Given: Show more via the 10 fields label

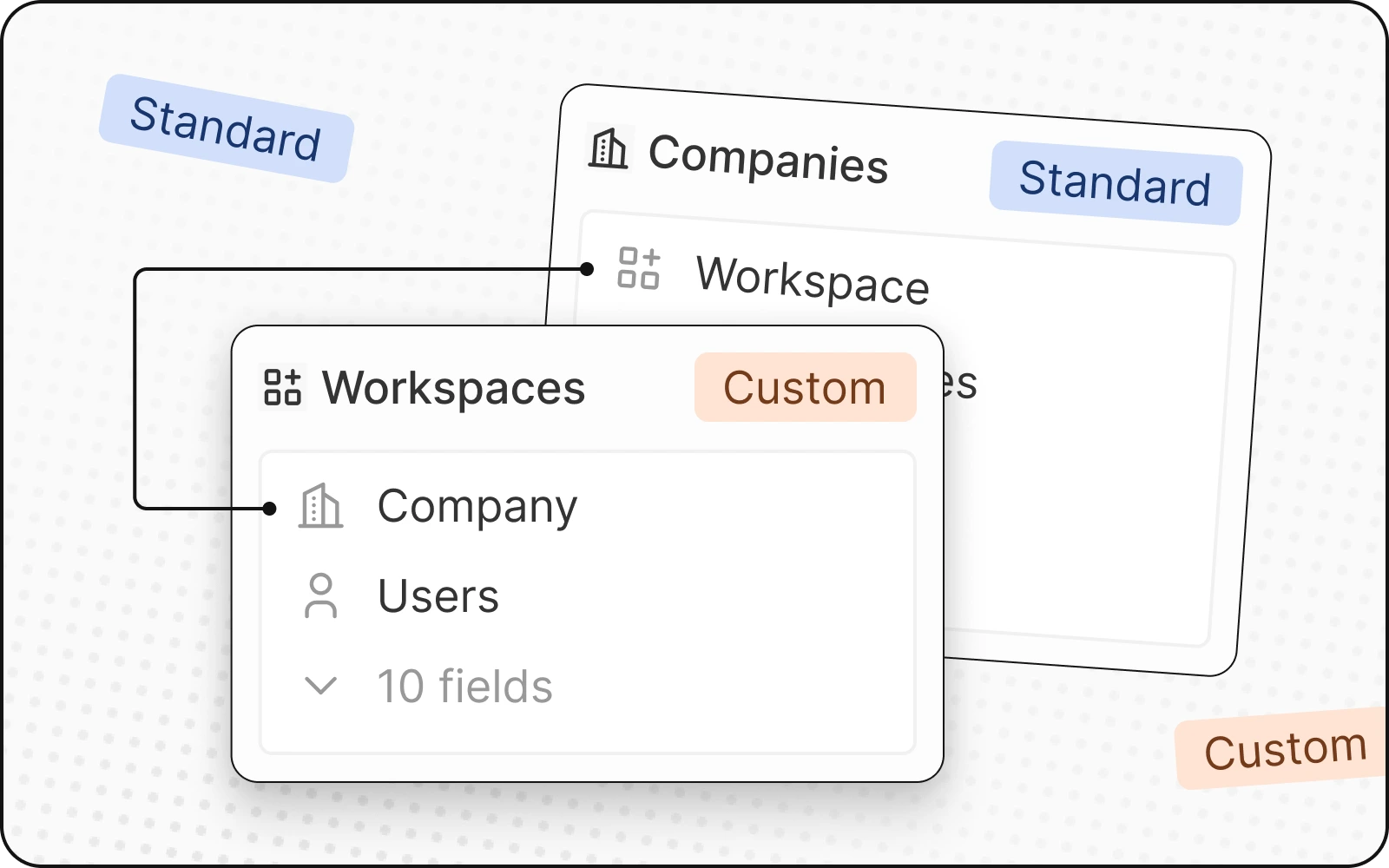Looking at the screenshot, I should pos(464,687).
